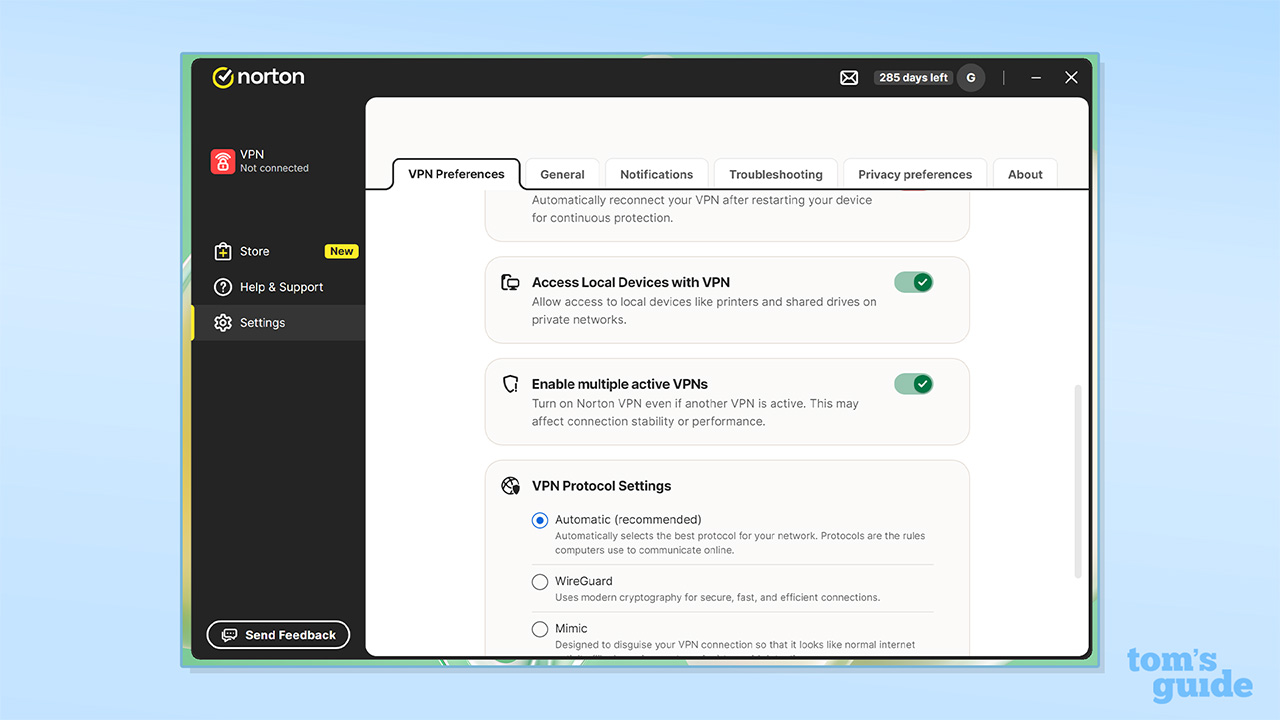Viewport: 1280px width, 720px height.
Task: Disable the Enable multiple active VPNs switch
Action: pyautogui.click(x=913, y=383)
